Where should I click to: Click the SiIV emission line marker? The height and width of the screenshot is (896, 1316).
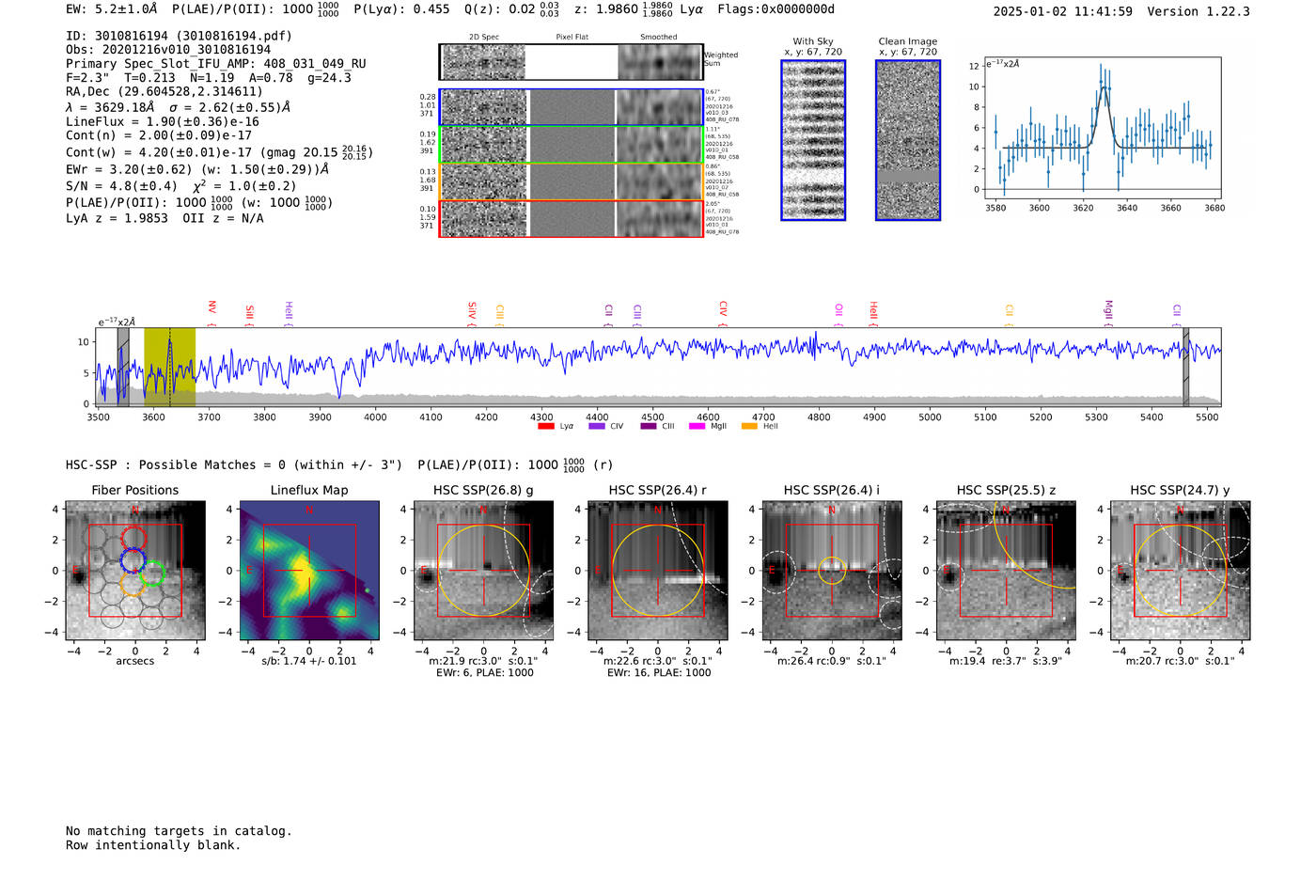[472, 313]
